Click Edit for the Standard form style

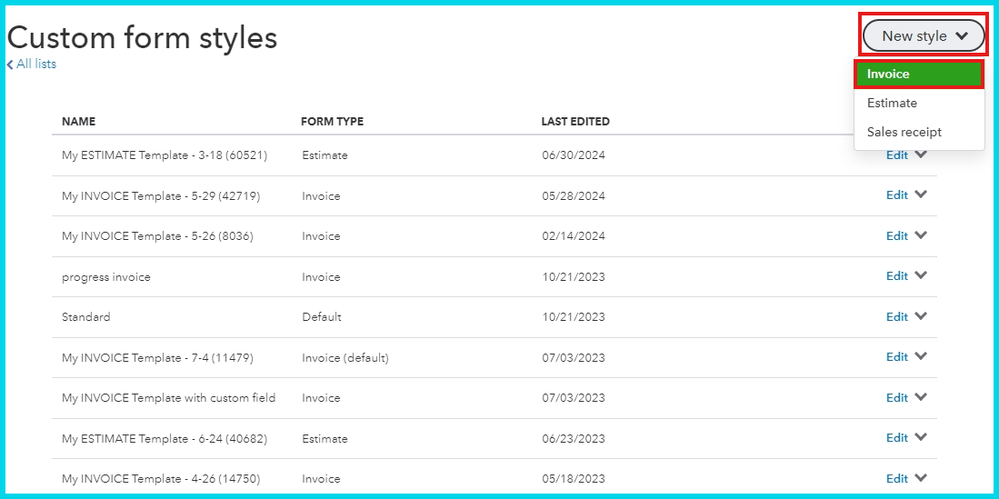tap(897, 317)
